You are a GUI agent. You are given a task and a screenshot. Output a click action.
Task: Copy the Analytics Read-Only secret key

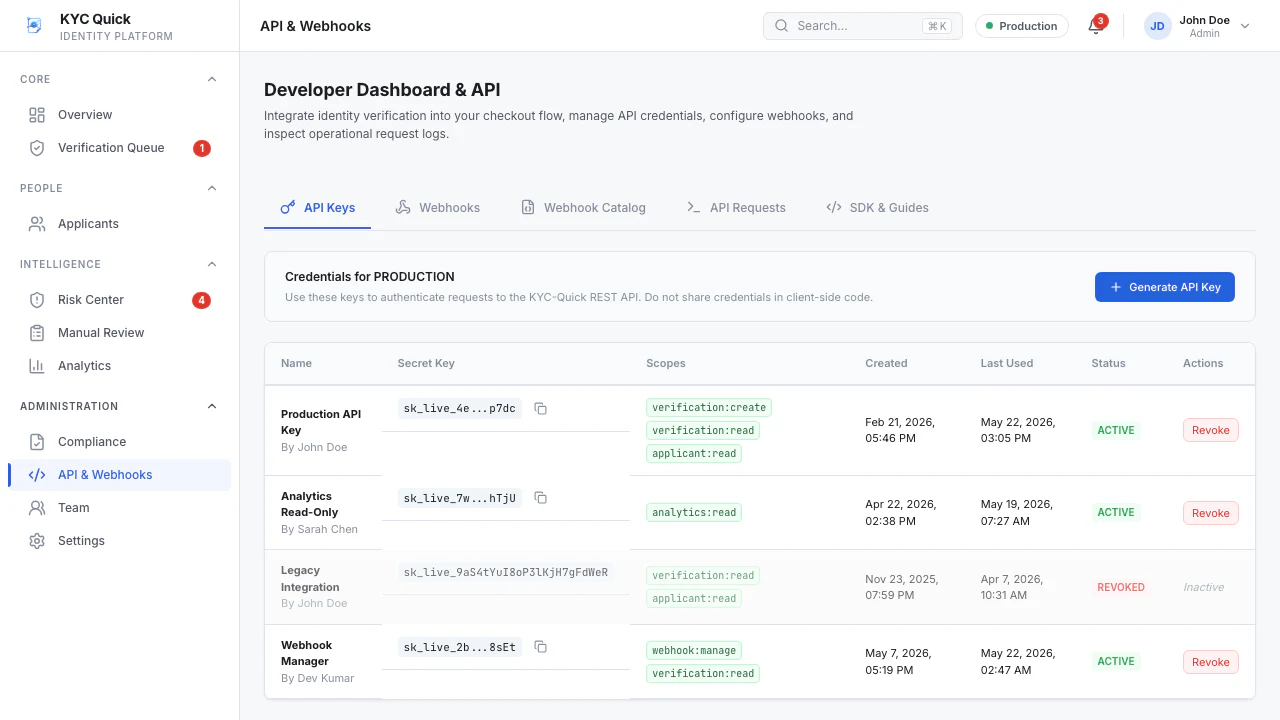click(x=541, y=498)
